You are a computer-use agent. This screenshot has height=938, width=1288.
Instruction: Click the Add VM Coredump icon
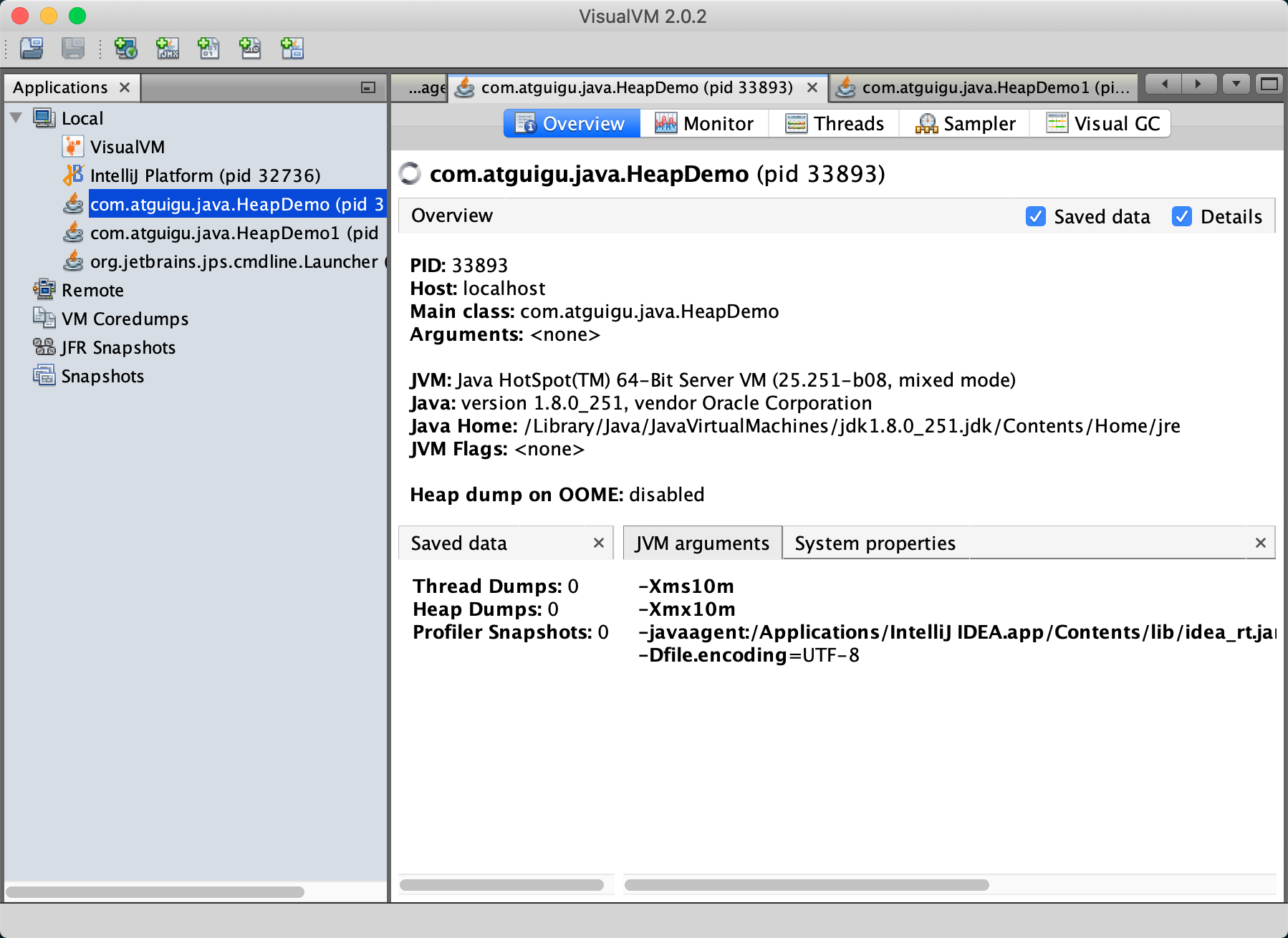[x=209, y=49]
